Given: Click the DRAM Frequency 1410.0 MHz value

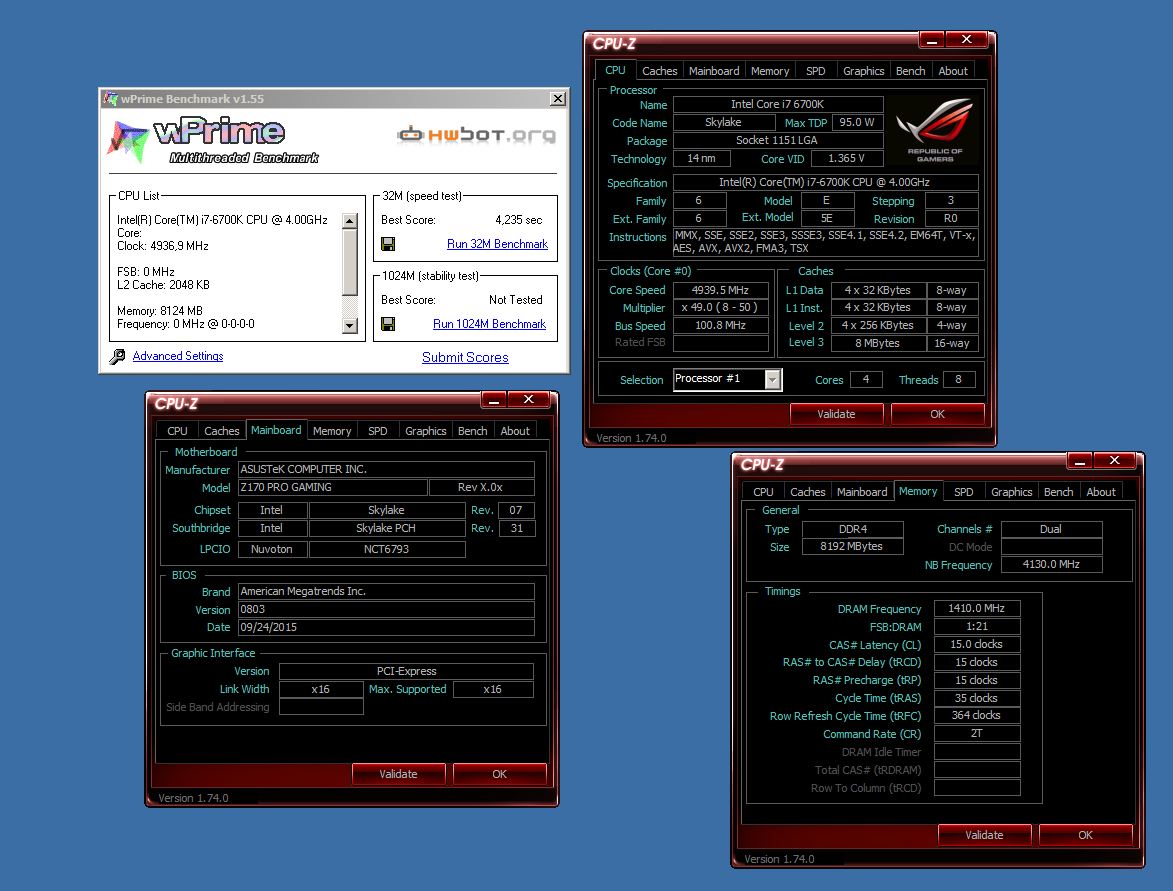Looking at the screenshot, I should [x=977, y=608].
